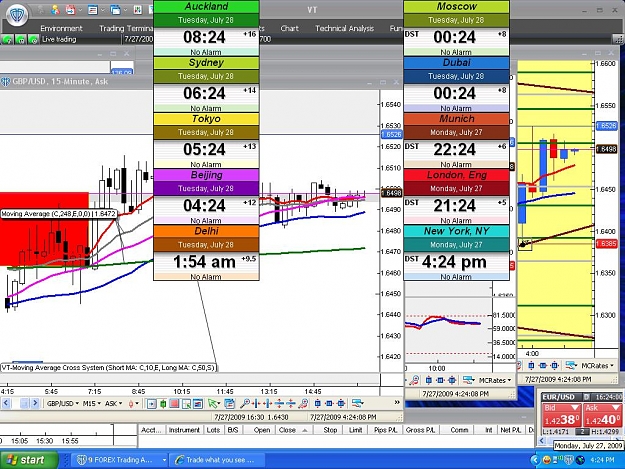Open the VT application orb menu
The image size is (625, 469).
pos(17,16)
